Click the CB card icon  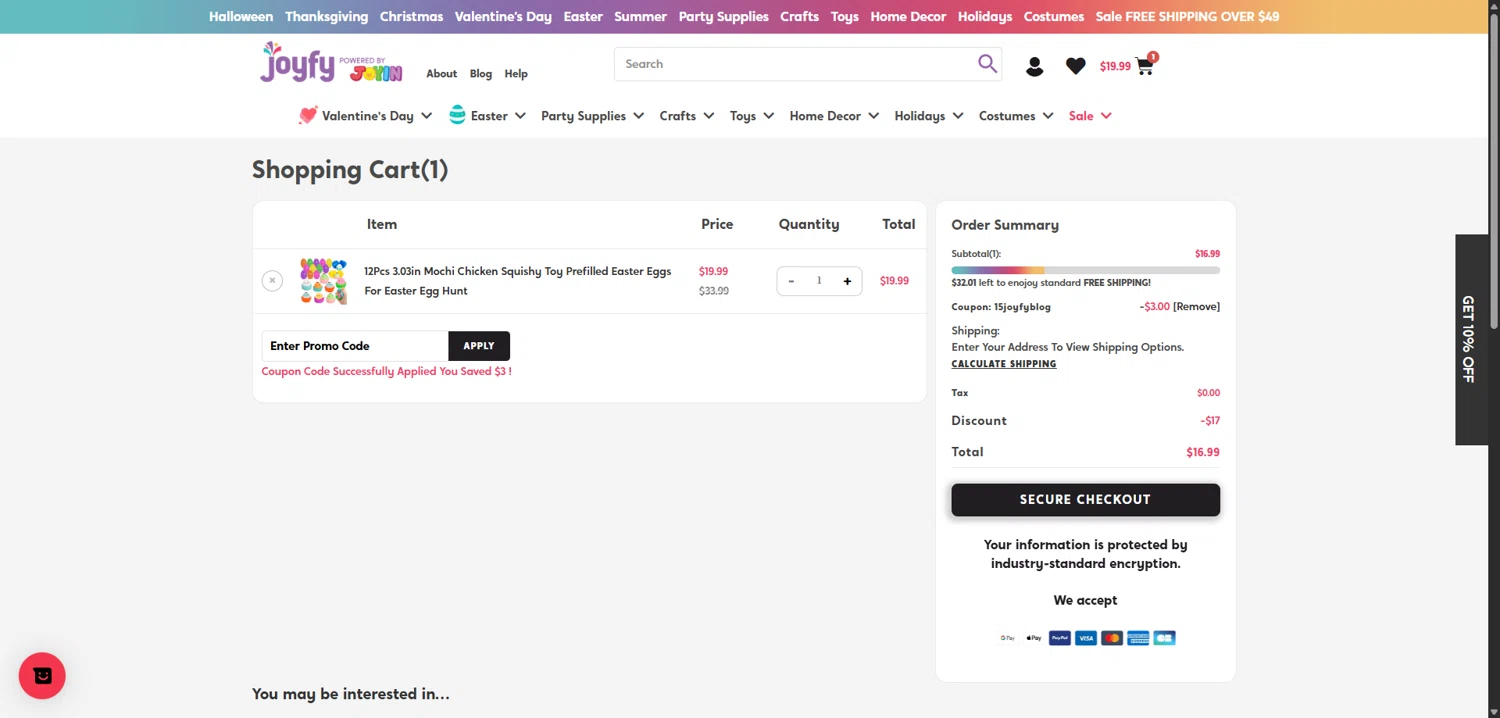[1164, 638]
